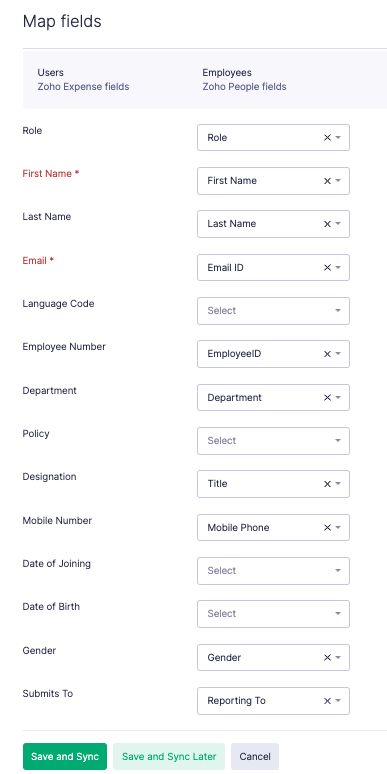This screenshot has height=774, width=387.
Task: Click Save and Sync Later button
Action: click(169, 757)
